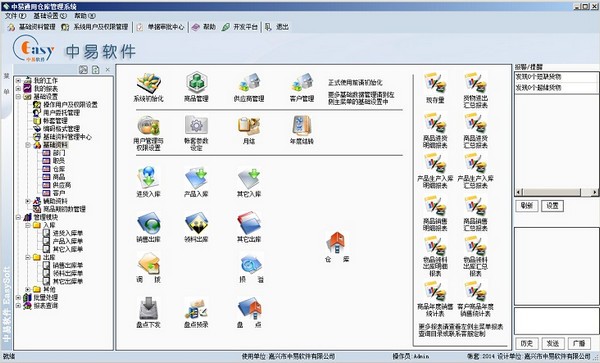
Task: Expand the 我的工作 tree node
Action: (x=18, y=81)
